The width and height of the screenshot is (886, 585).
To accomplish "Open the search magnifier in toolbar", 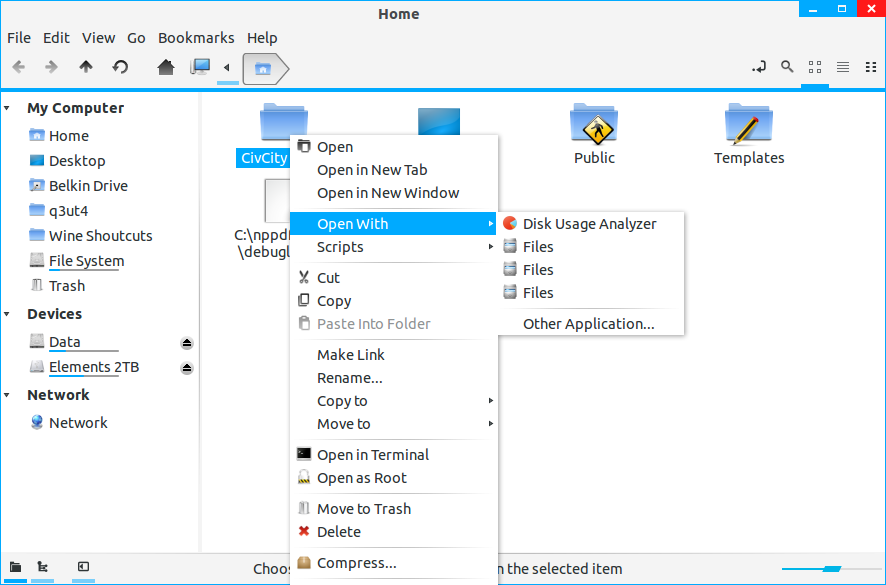I will (787, 67).
